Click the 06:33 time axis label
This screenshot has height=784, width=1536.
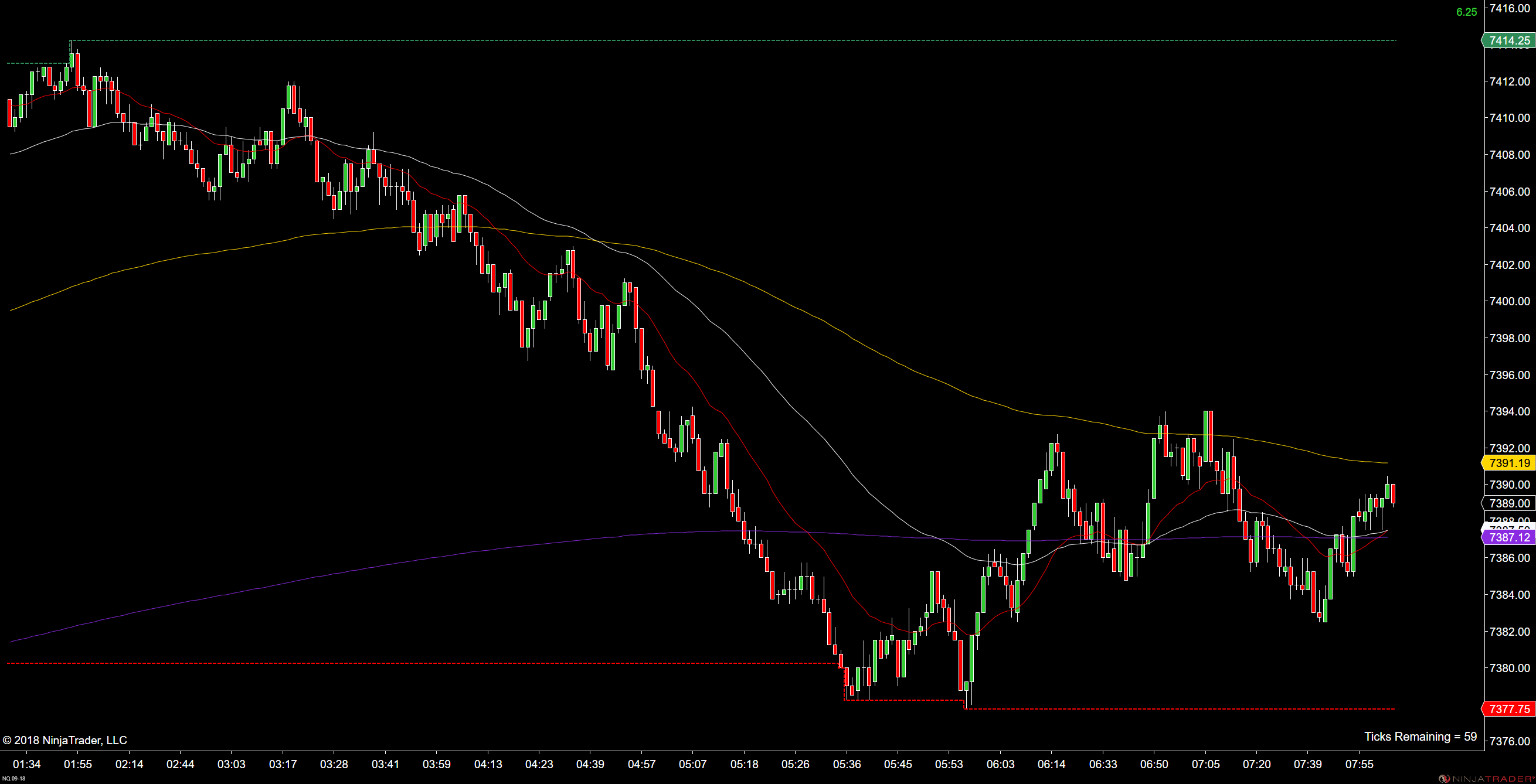1103,764
